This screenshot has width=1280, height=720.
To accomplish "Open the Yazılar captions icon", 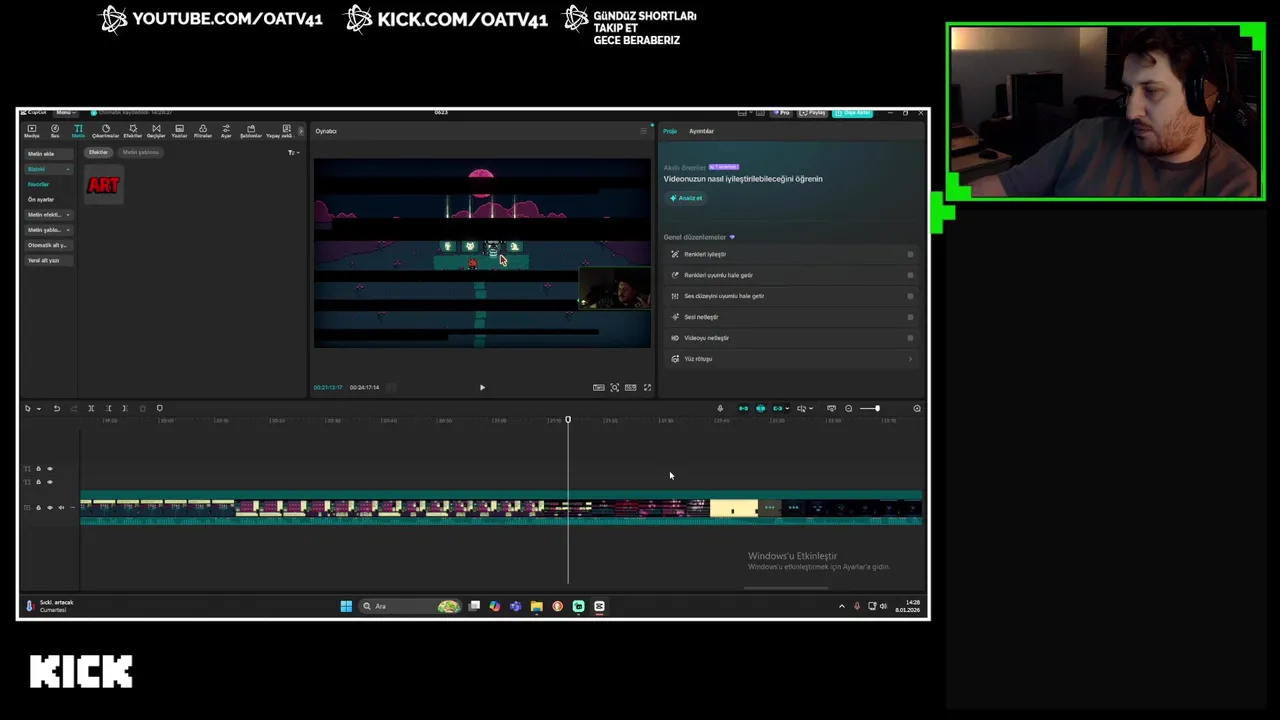I will point(179,129).
